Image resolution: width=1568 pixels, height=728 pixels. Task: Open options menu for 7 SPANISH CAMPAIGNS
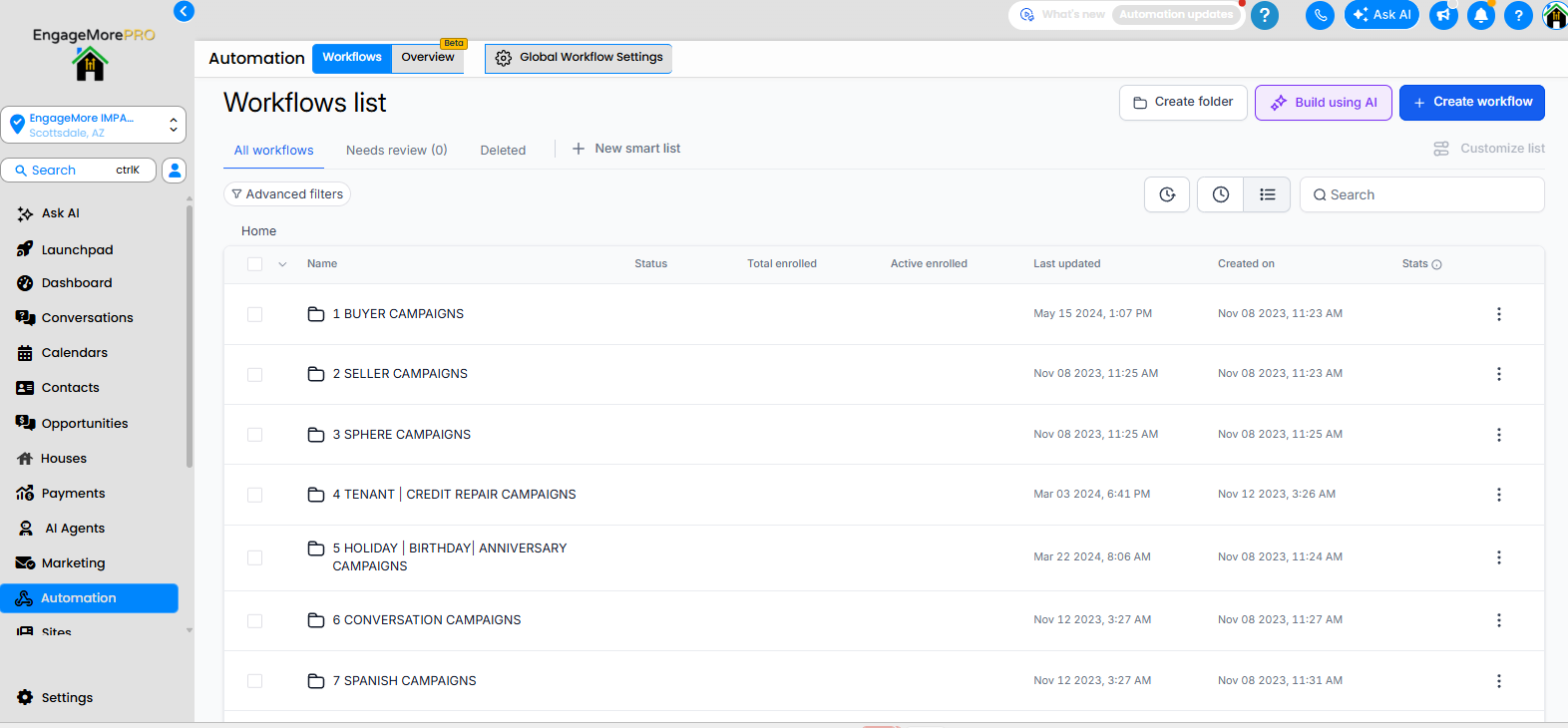pyautogui.click(x=1498, y=681)
